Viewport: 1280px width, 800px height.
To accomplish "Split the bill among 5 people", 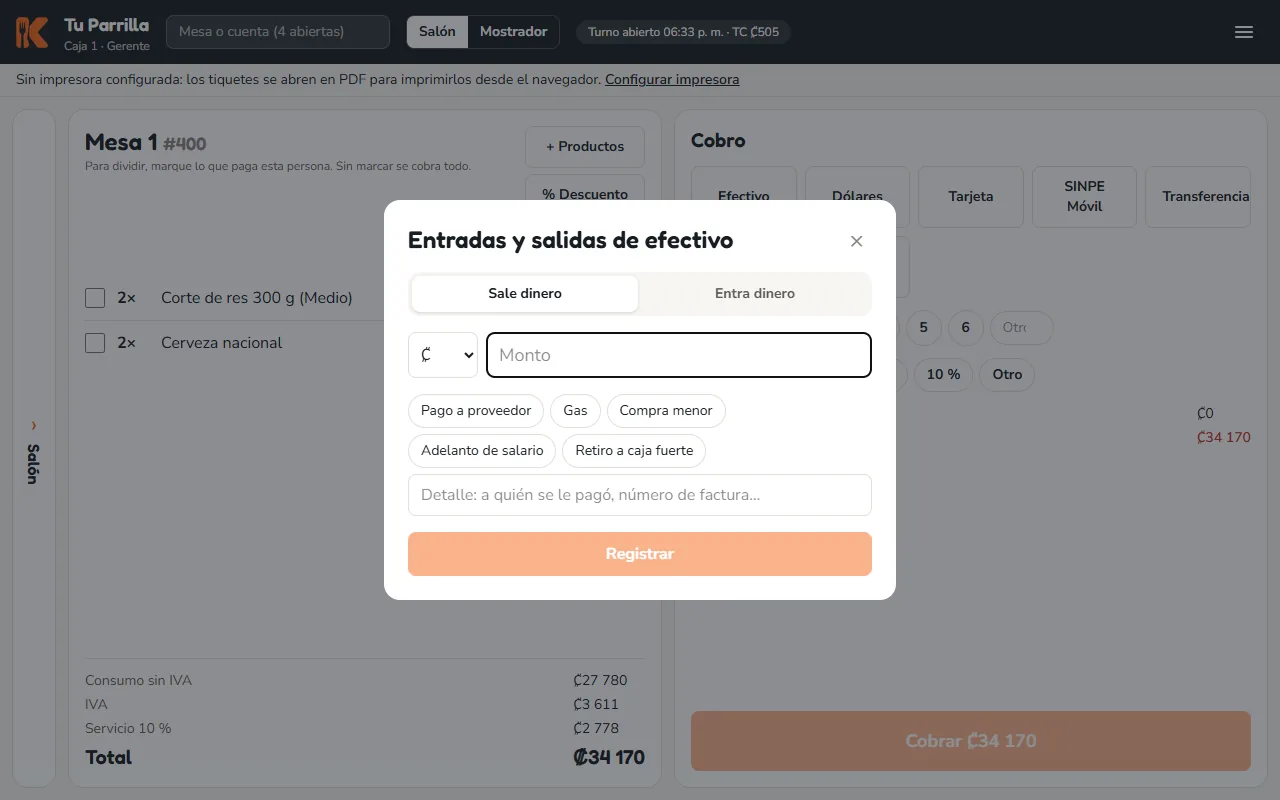I will pos(923,328).
